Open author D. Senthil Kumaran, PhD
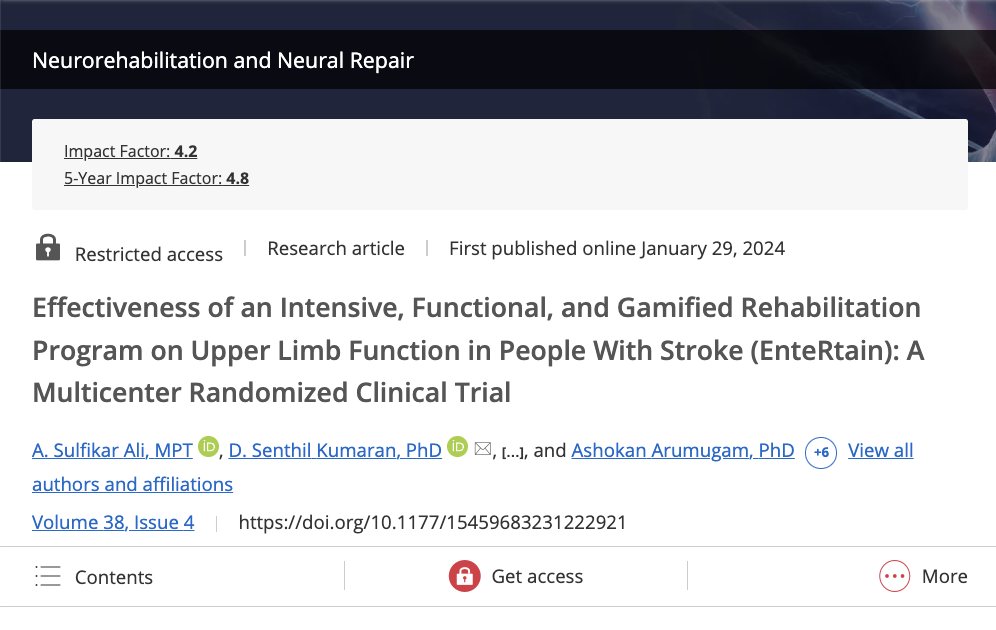Viewport: 996px width, 630px height. (x=335, y=450)
